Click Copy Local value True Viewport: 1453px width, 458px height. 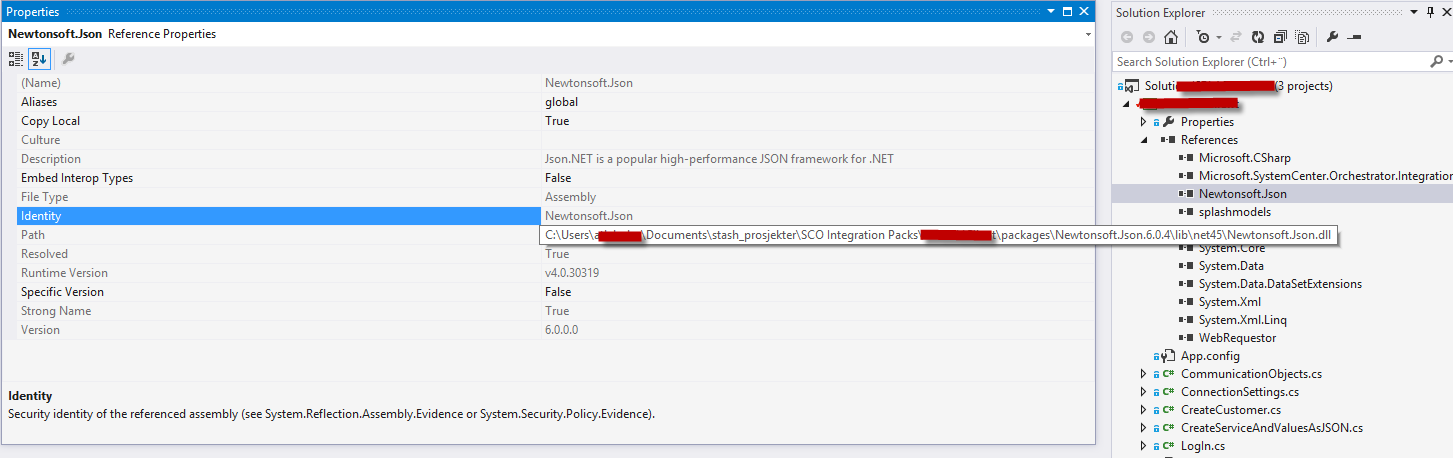tap(557, 121)
